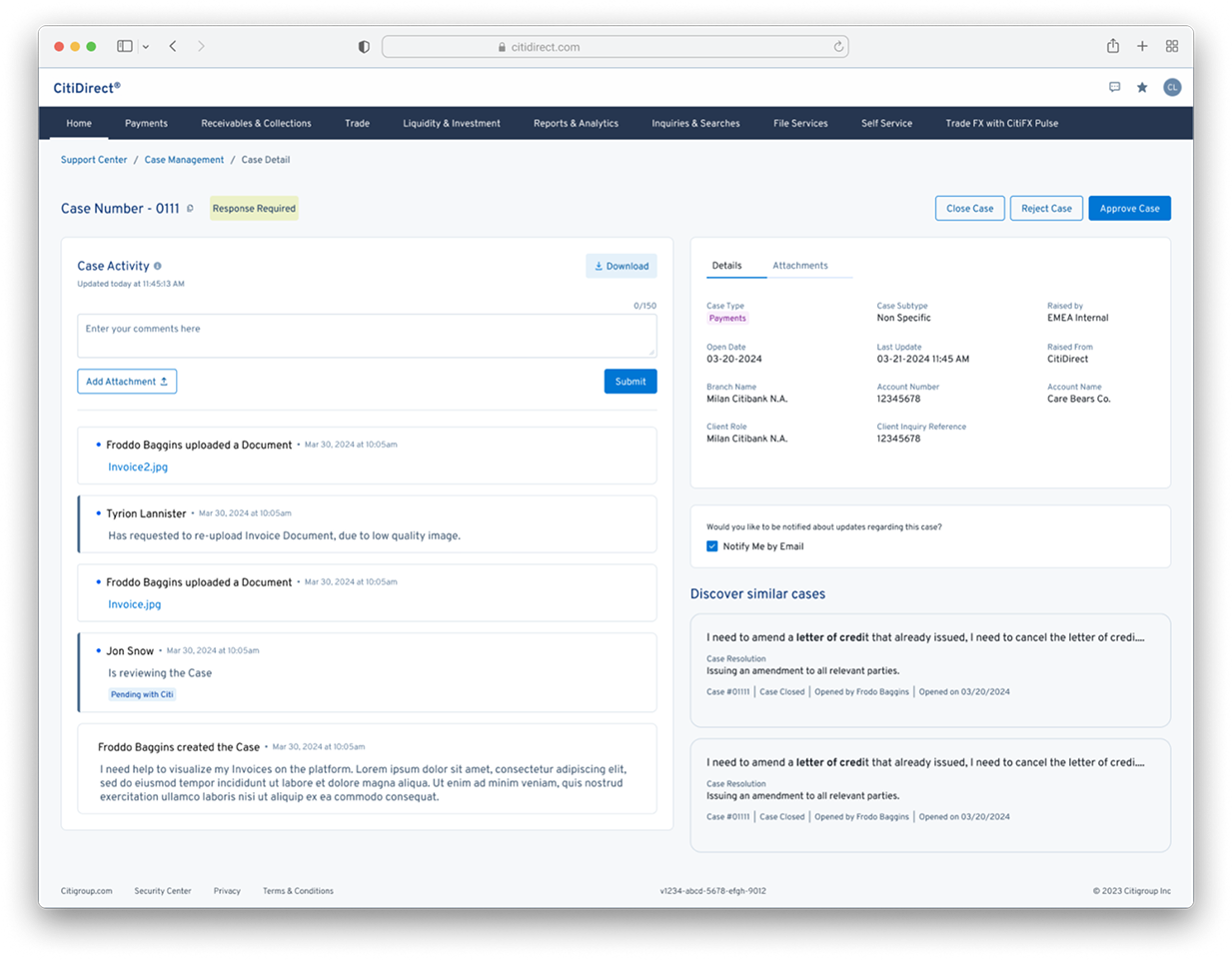Image resolution: width=1232 pixels, height=960 pixels.
Task: Go forward with the browser forward arrow
Action: click(x=201, y=46)
